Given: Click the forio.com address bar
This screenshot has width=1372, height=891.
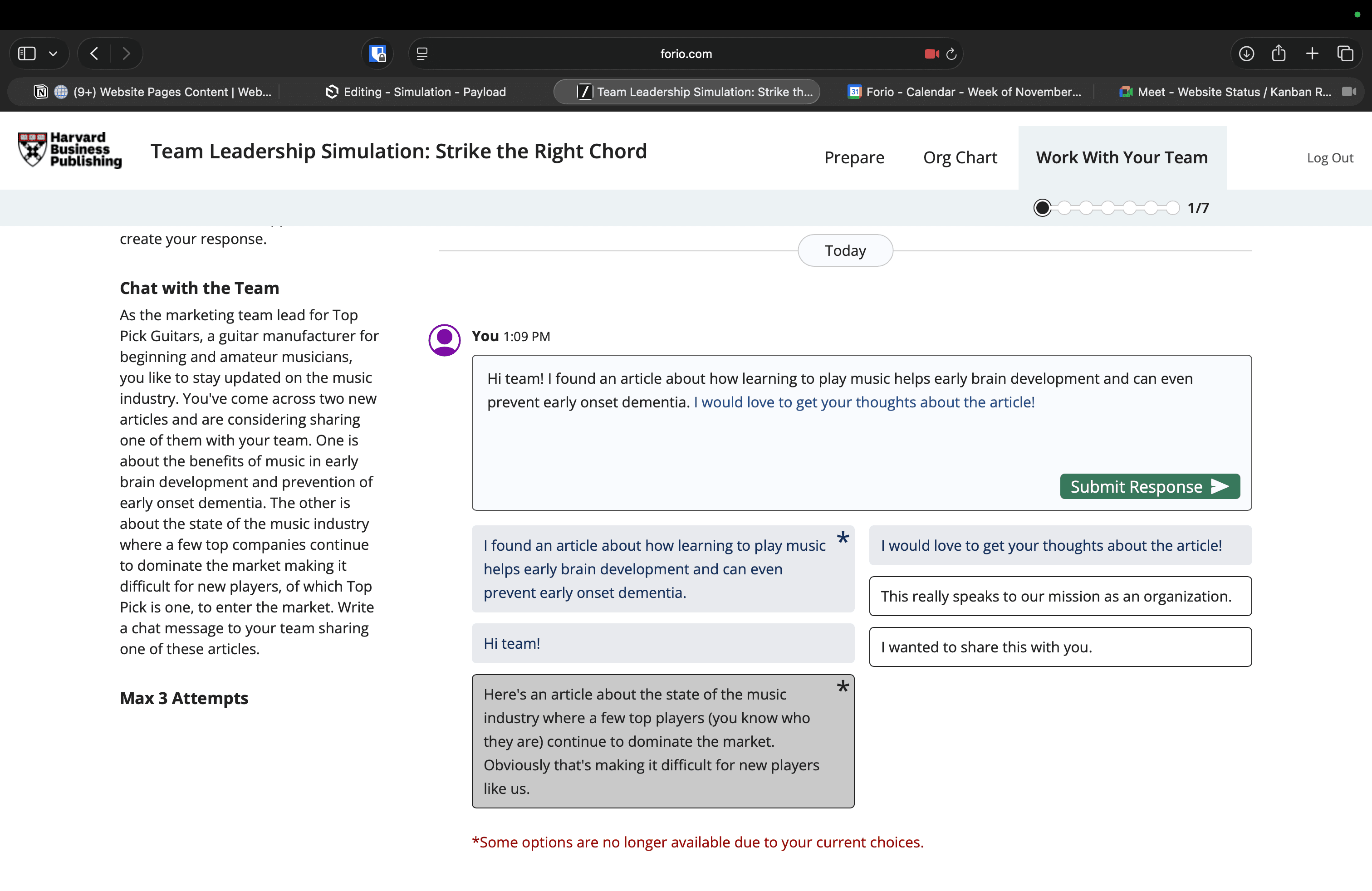Looking at the screenshot, I should click(686, 54).
